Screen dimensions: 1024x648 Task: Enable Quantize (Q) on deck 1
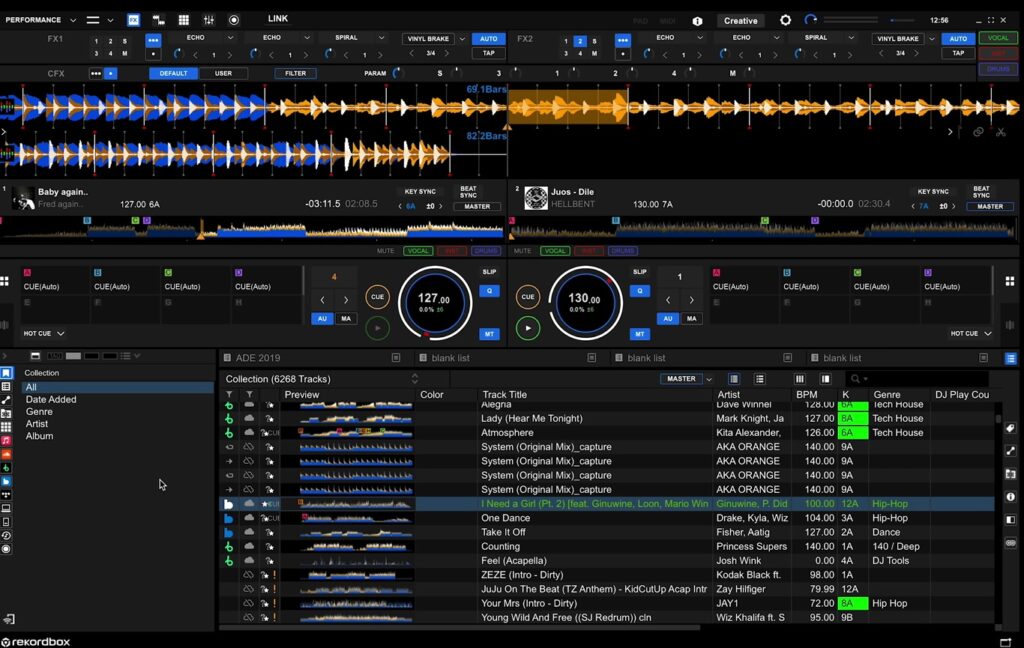[x=488, y=291]
